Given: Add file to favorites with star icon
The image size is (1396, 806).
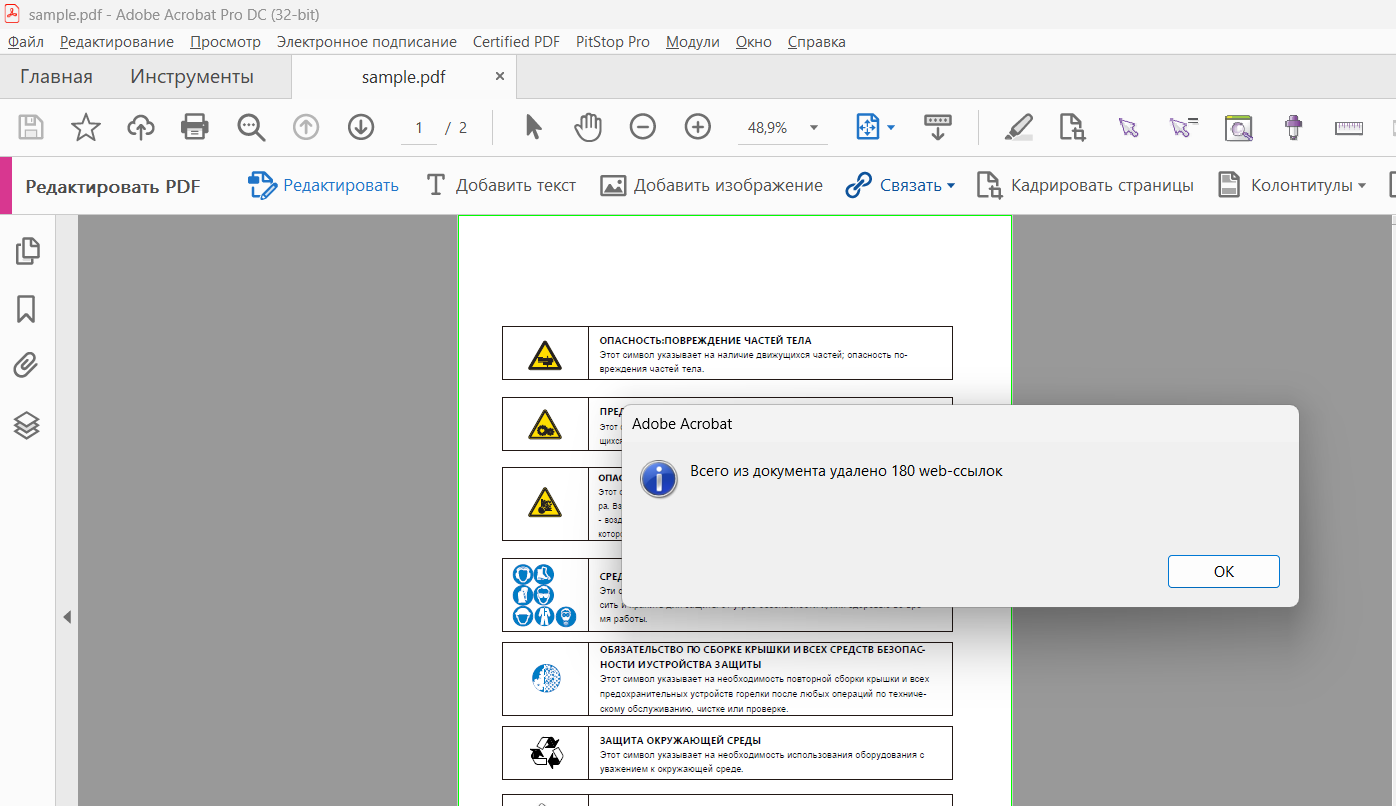Looking at the screenshot, I should point(86,127).
